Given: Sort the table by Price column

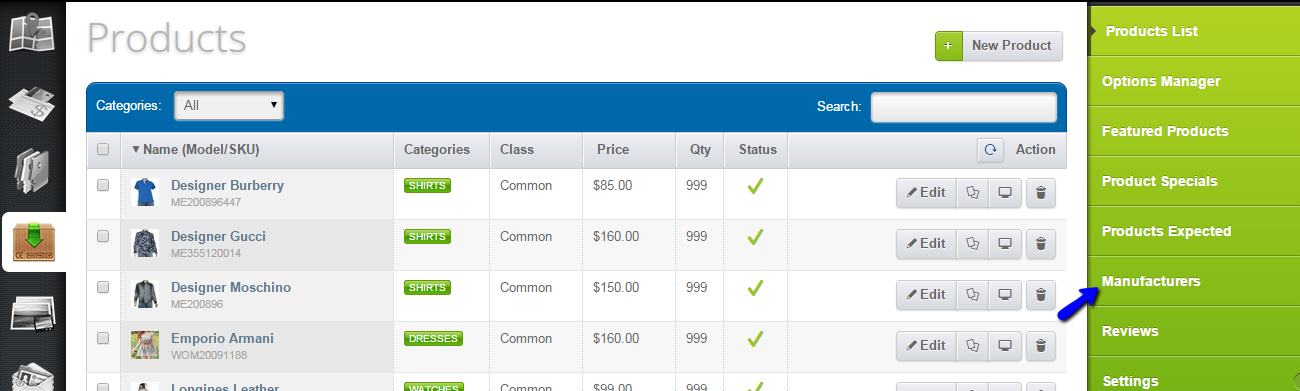Looking at the screenshot, I should [x=613, y=150].
